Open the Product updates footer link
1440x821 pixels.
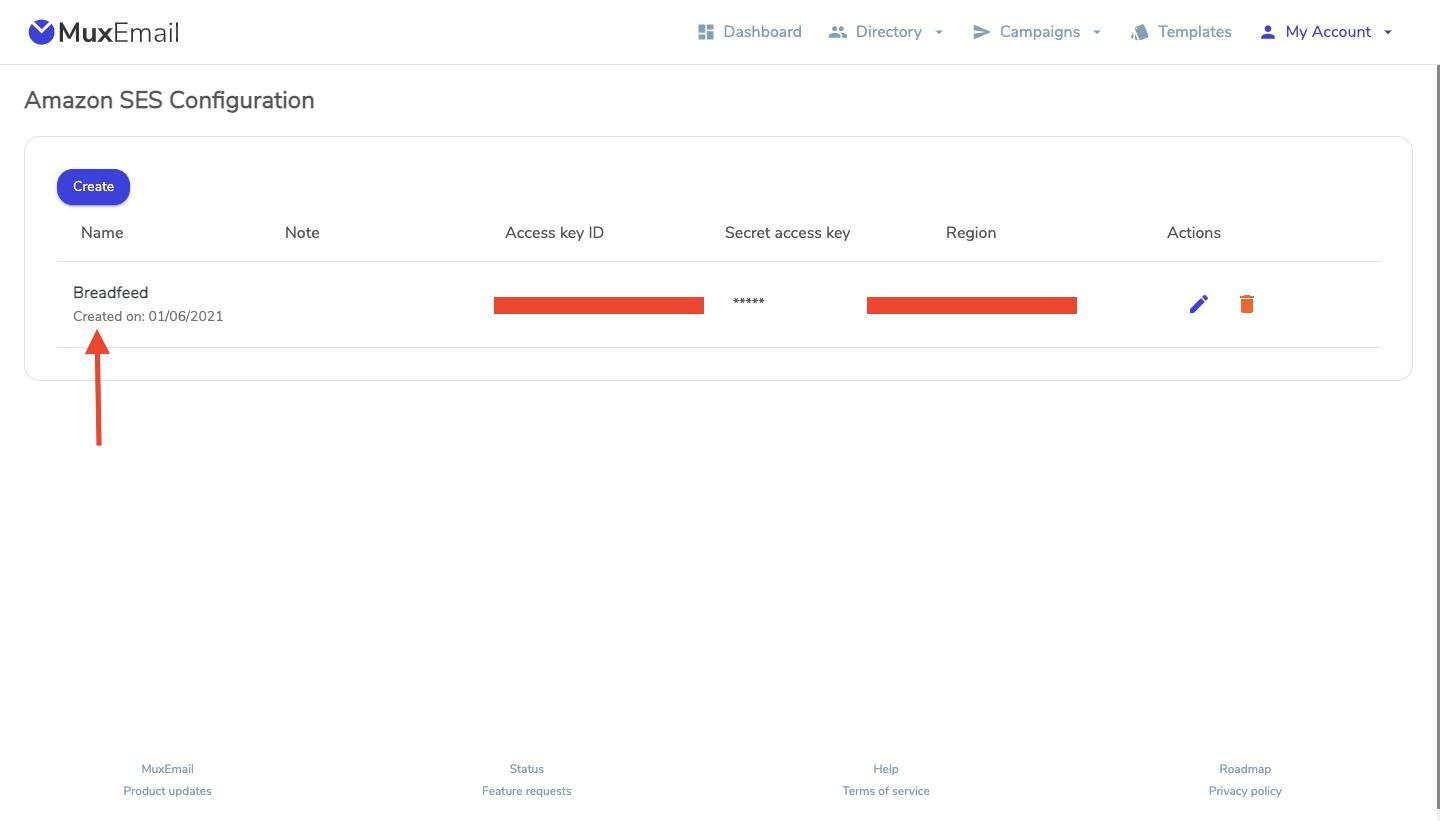167,791
